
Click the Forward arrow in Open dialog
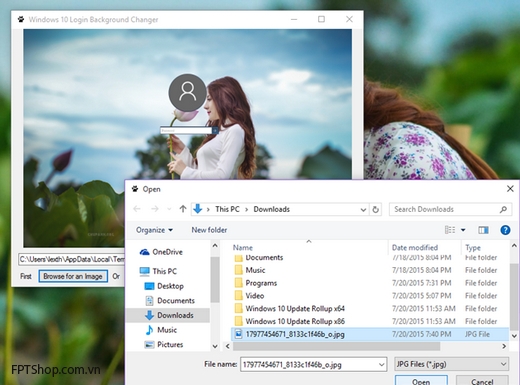pyautogui.click(x=155, y=209)
